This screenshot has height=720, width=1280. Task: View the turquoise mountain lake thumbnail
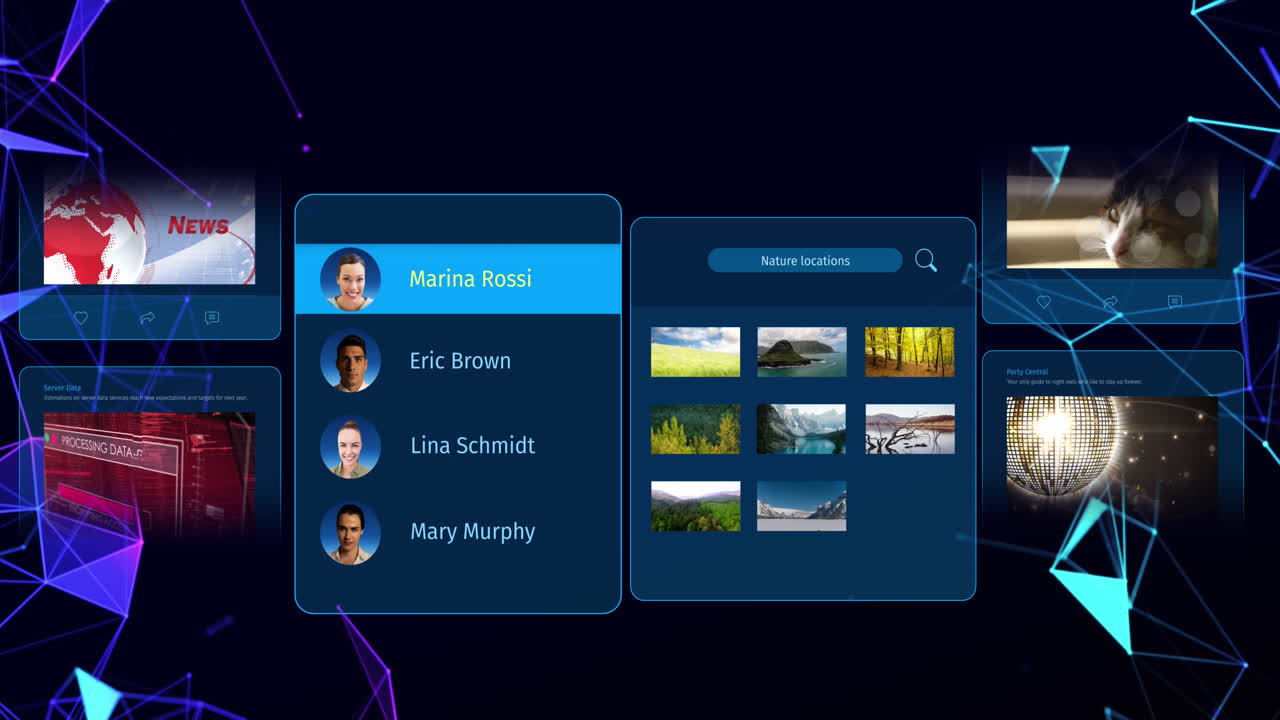(x=801, y=429)
